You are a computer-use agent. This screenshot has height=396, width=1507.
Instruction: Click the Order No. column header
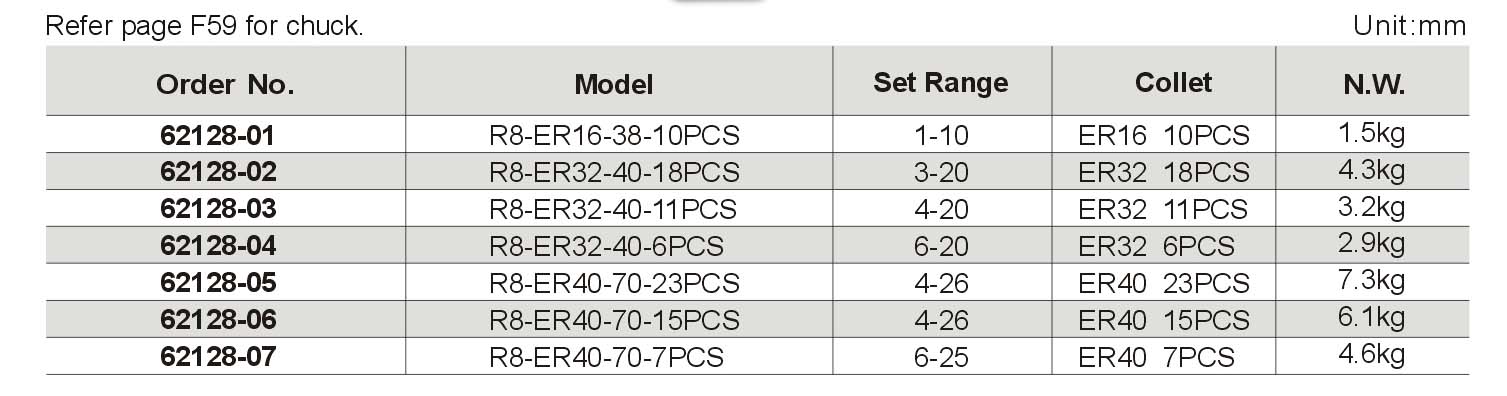point(225,85)
